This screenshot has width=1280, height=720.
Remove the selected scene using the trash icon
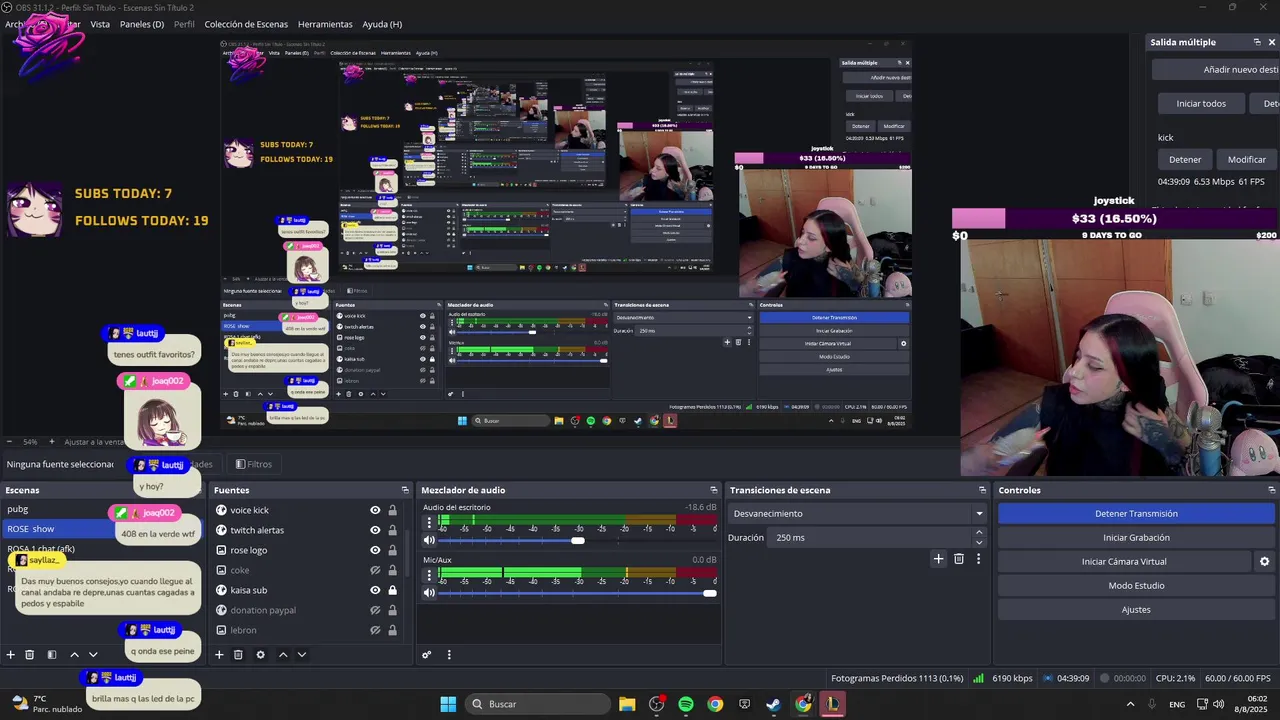pos(30,655)
